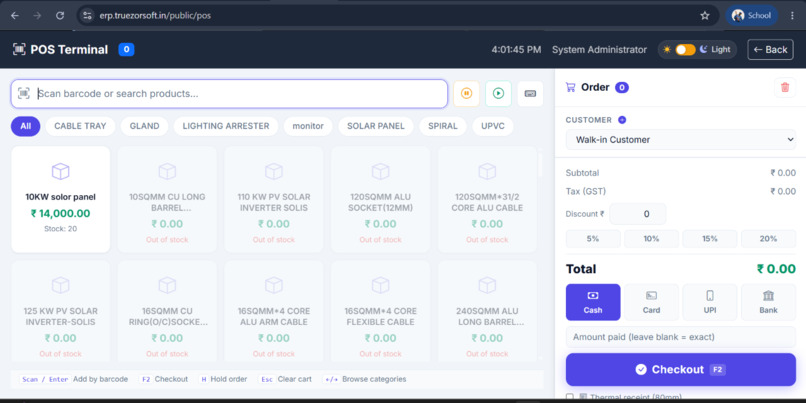Click the Discount amount input field
The width and height of the screenshot is (806, 403).
tap(638, 214)
